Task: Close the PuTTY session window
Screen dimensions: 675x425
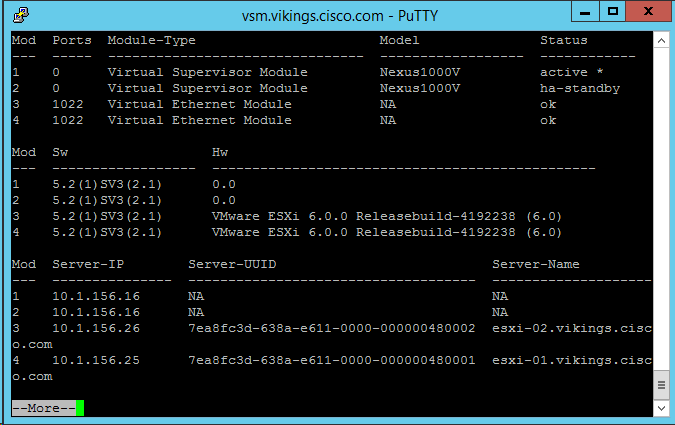Action: coord(648,12)
